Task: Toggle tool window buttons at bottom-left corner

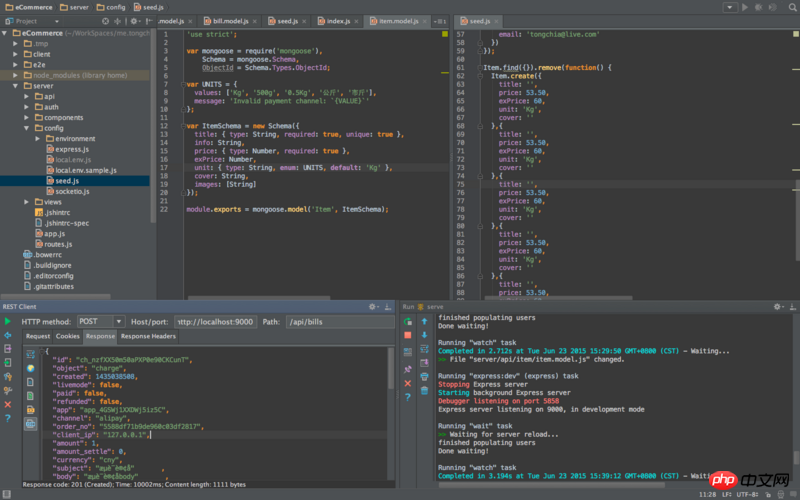Action: [7, 494]
